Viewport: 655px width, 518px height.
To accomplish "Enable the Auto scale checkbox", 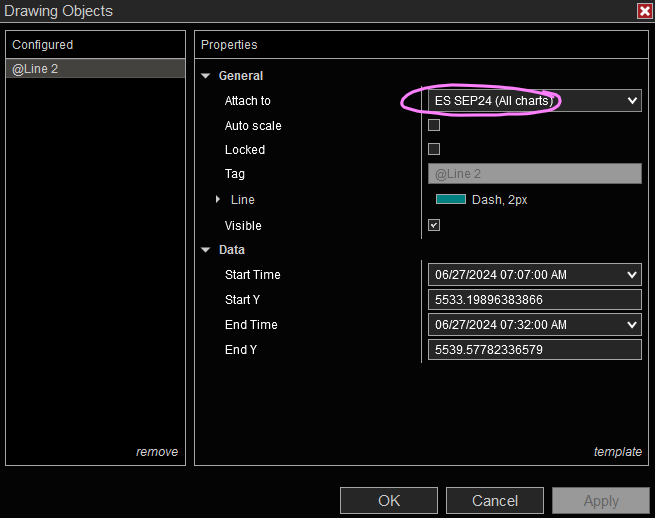I will pyautogui.click(x=434, y=125).
